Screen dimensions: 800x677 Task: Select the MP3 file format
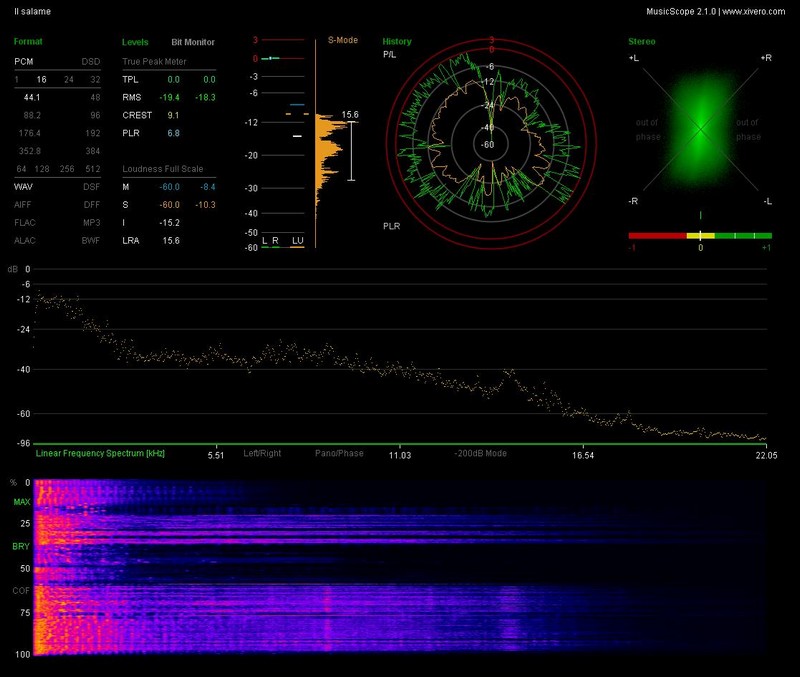pyautogui.click(x=92, y=222)
